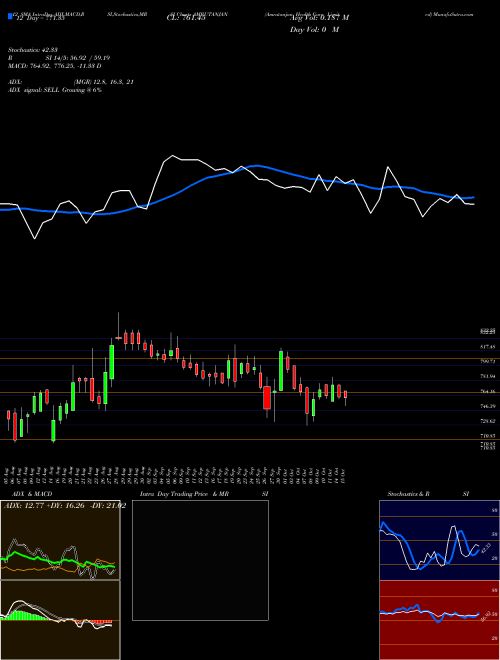The height and width of the screenshot is (660, 500).
Task: Click the empty intraday trading price panel
Action: 200,560
